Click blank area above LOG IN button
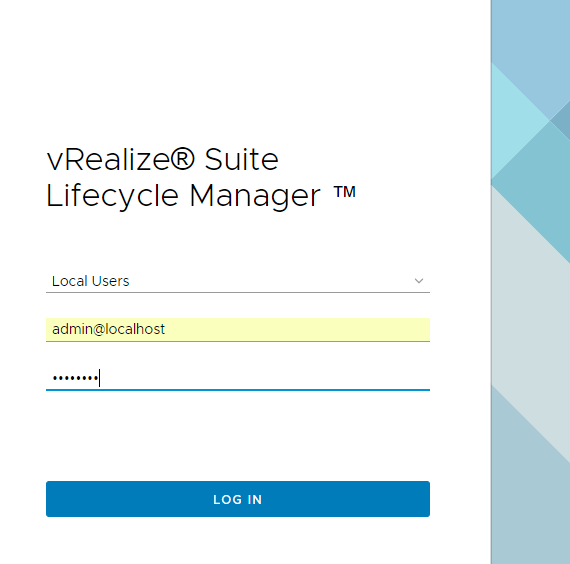The width and height of the screenshot is (570, 564). [x=238, y=436]
